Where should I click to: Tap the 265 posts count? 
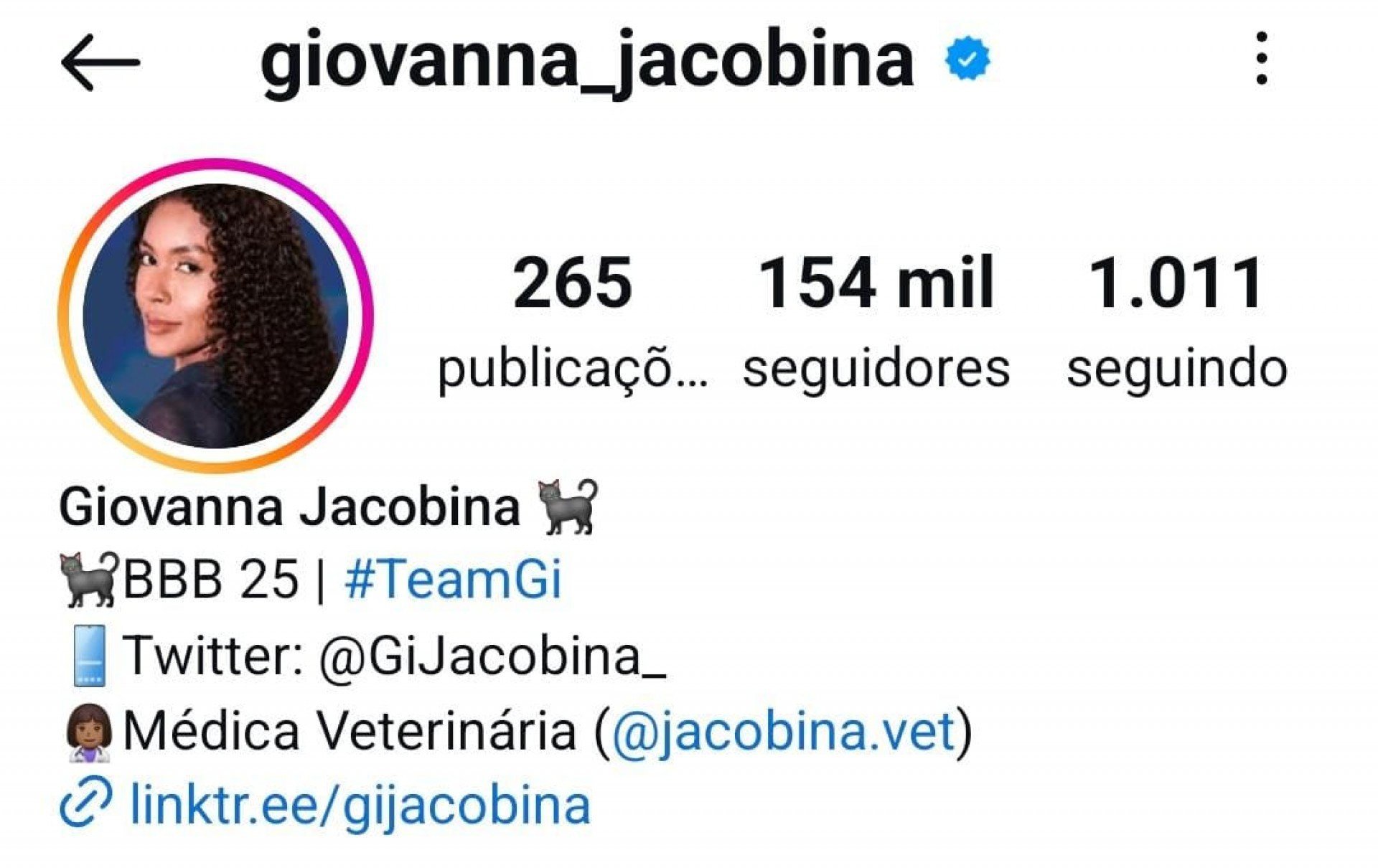573,322
